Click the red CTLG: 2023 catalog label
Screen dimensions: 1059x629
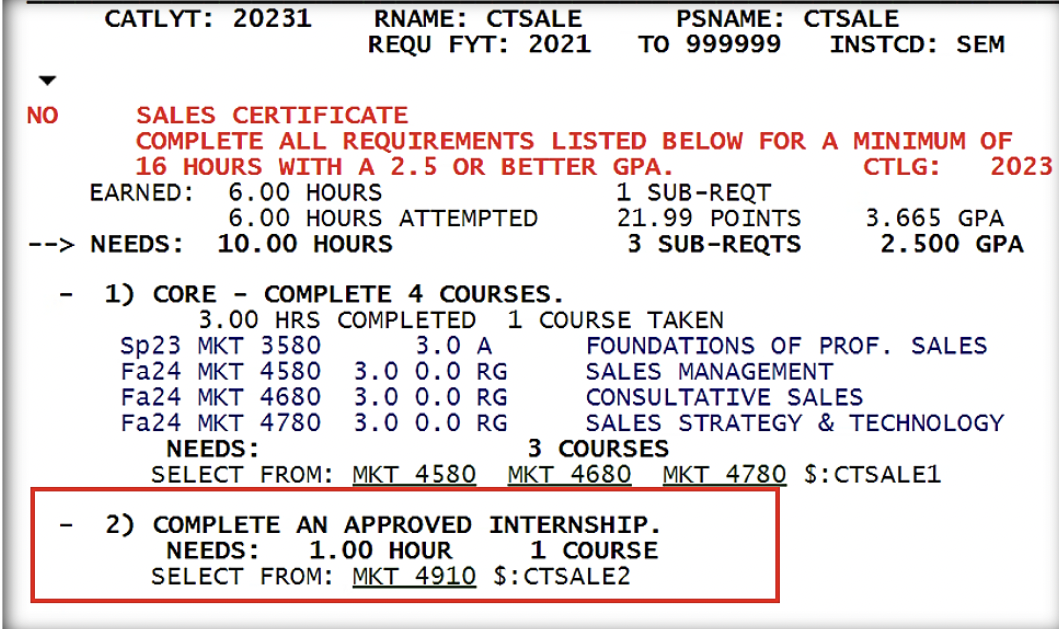pyautogui.click(x=957, y=167)
